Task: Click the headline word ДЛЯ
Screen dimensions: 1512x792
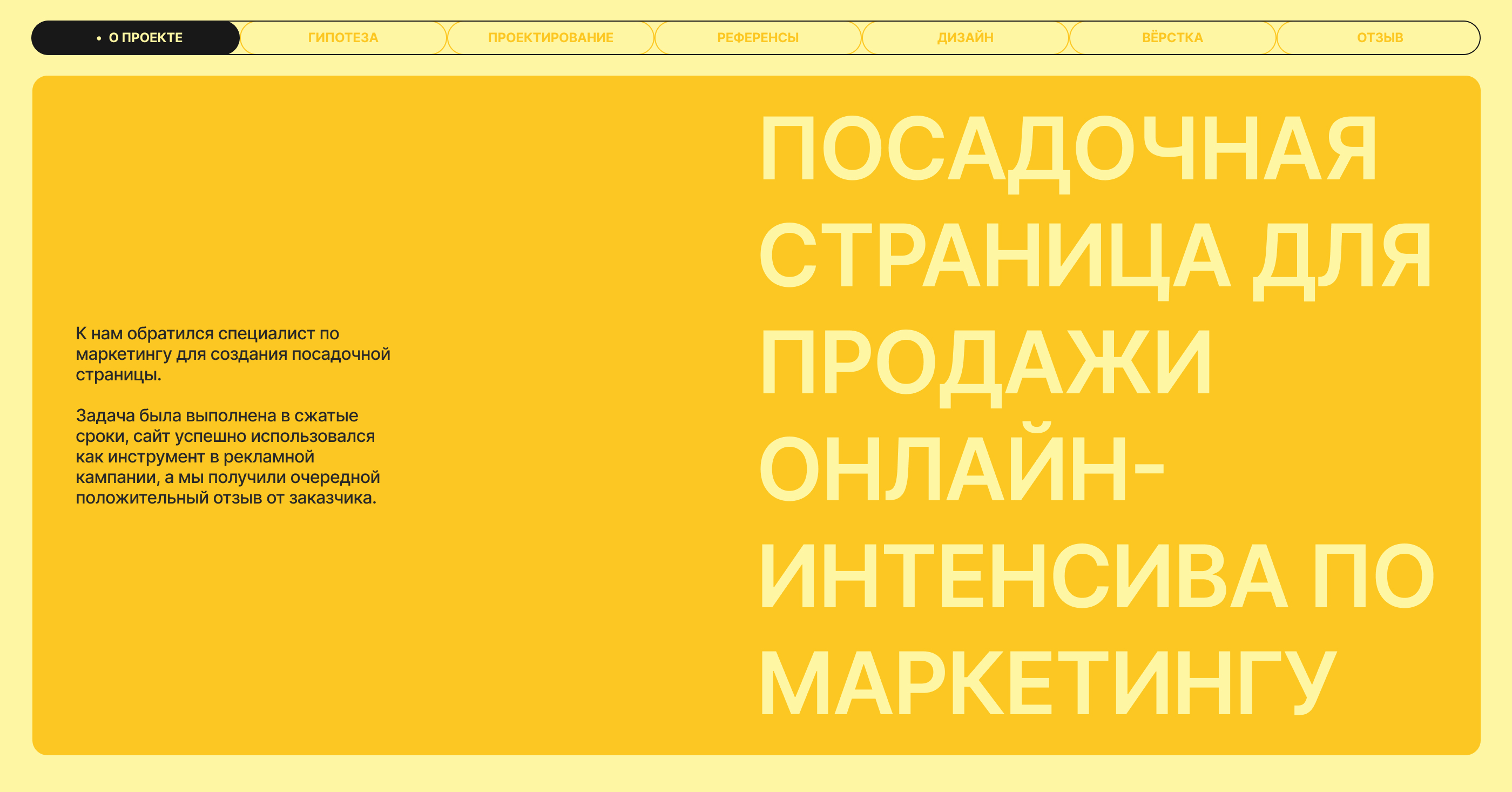Action: [x=1342, y=256]
